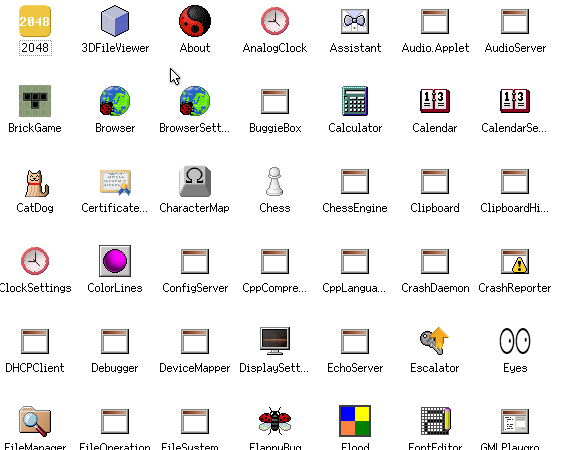Viewport: 564px width, 450px height.
Task: Click the Browser globe icon
Action: [x=115, y=101]
